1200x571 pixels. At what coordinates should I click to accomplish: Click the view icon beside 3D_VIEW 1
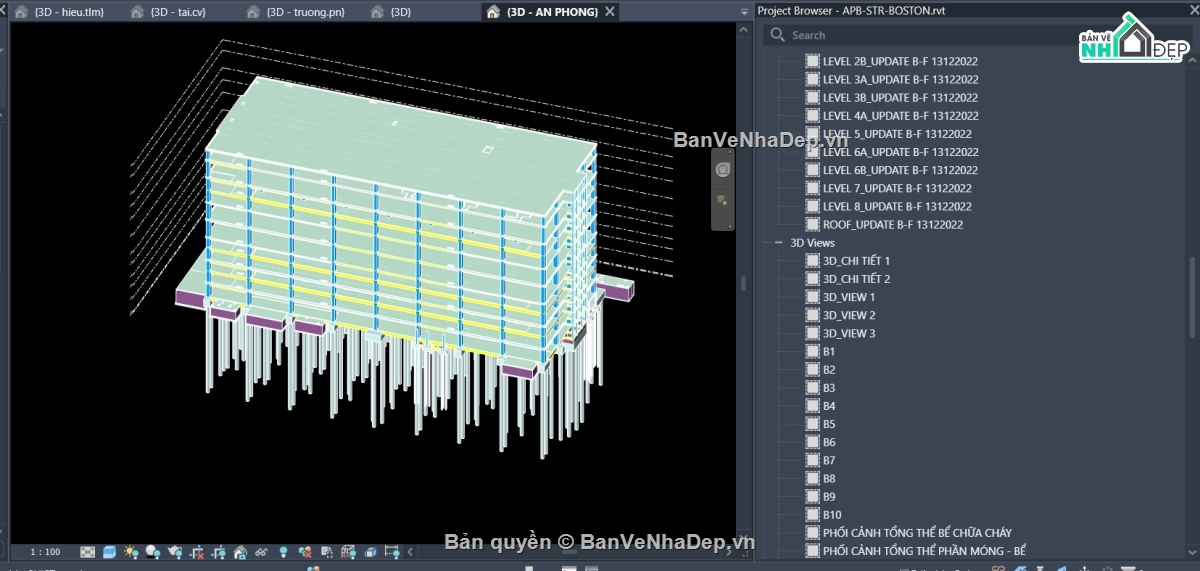pos(813,297)
